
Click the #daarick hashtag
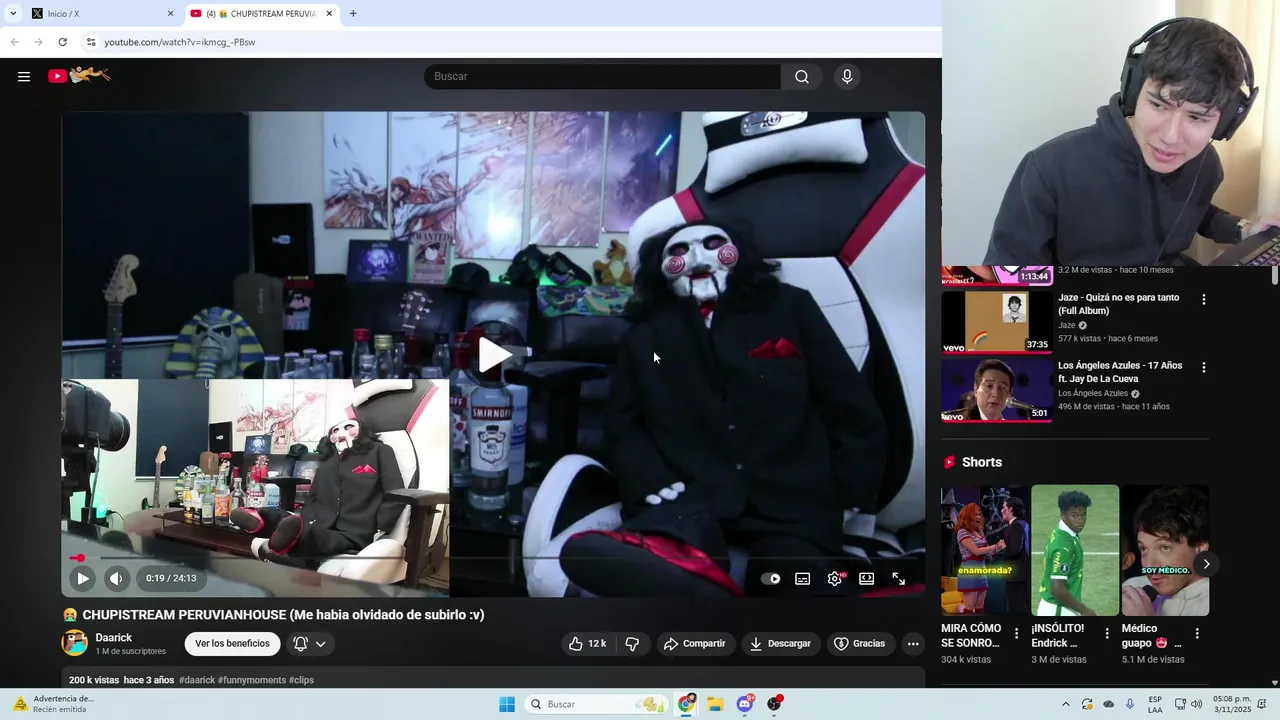click(x=197, y=680)
